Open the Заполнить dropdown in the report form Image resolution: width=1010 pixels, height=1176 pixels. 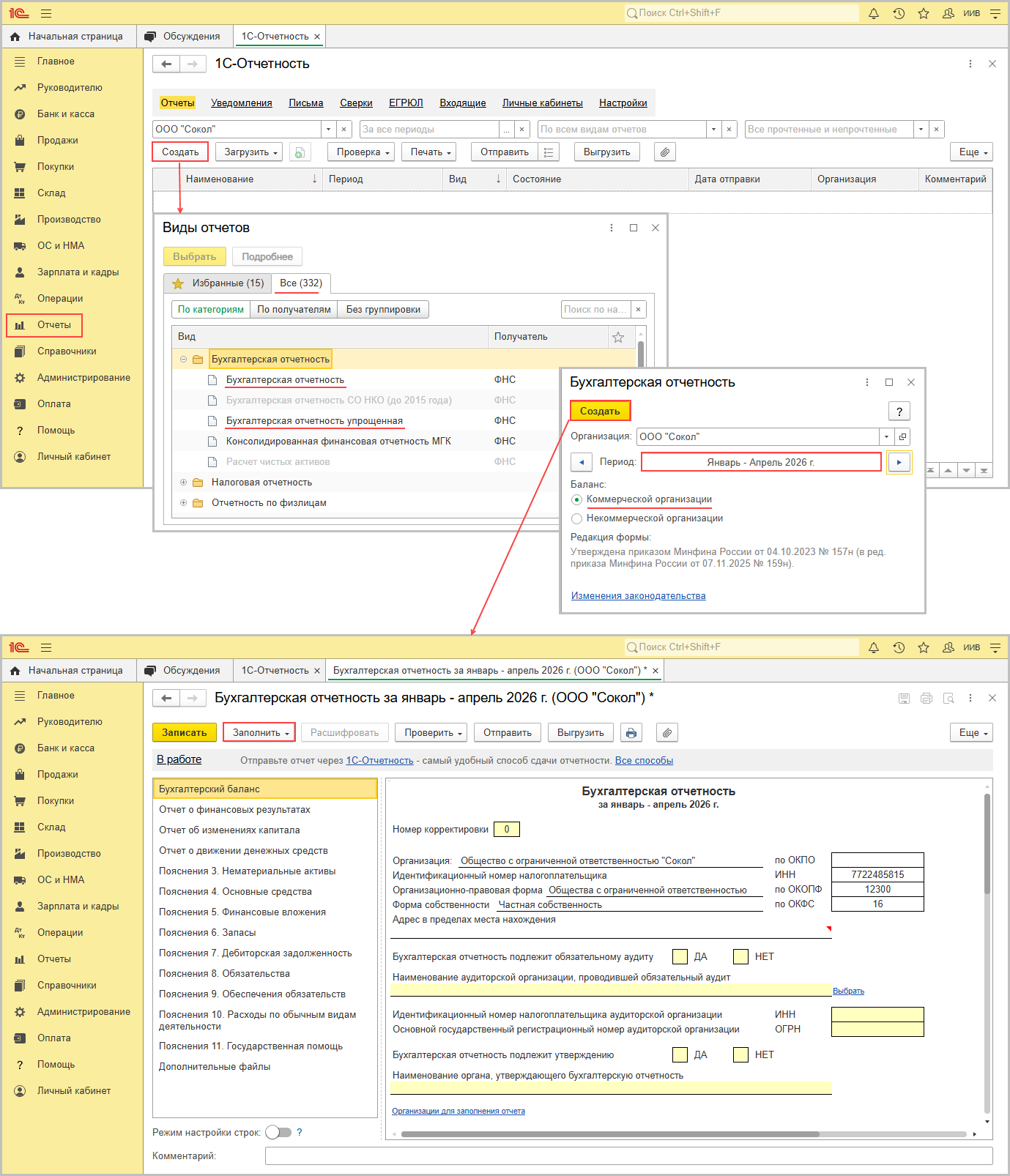click(259, 733)
